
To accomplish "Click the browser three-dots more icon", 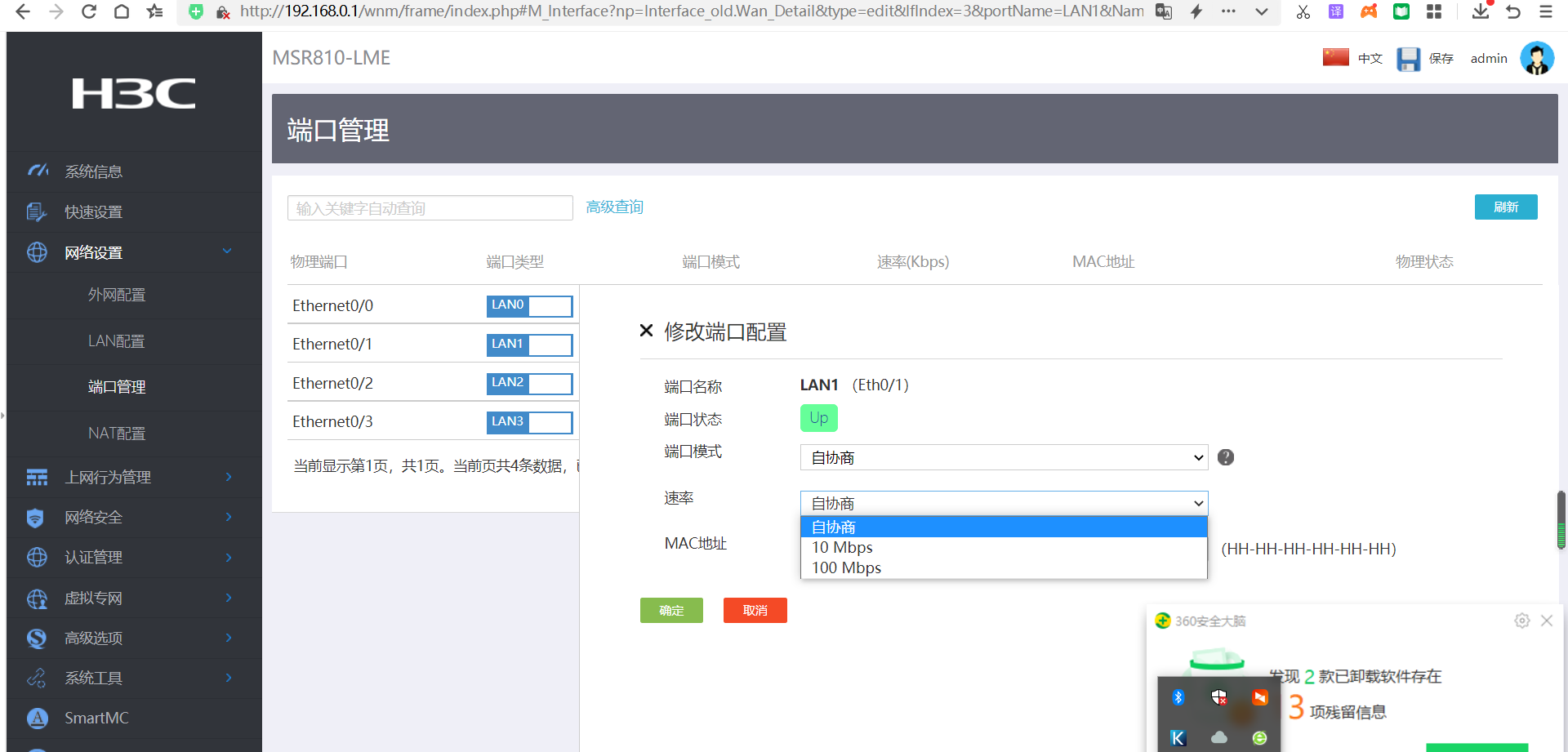I will coord(1229,11).
